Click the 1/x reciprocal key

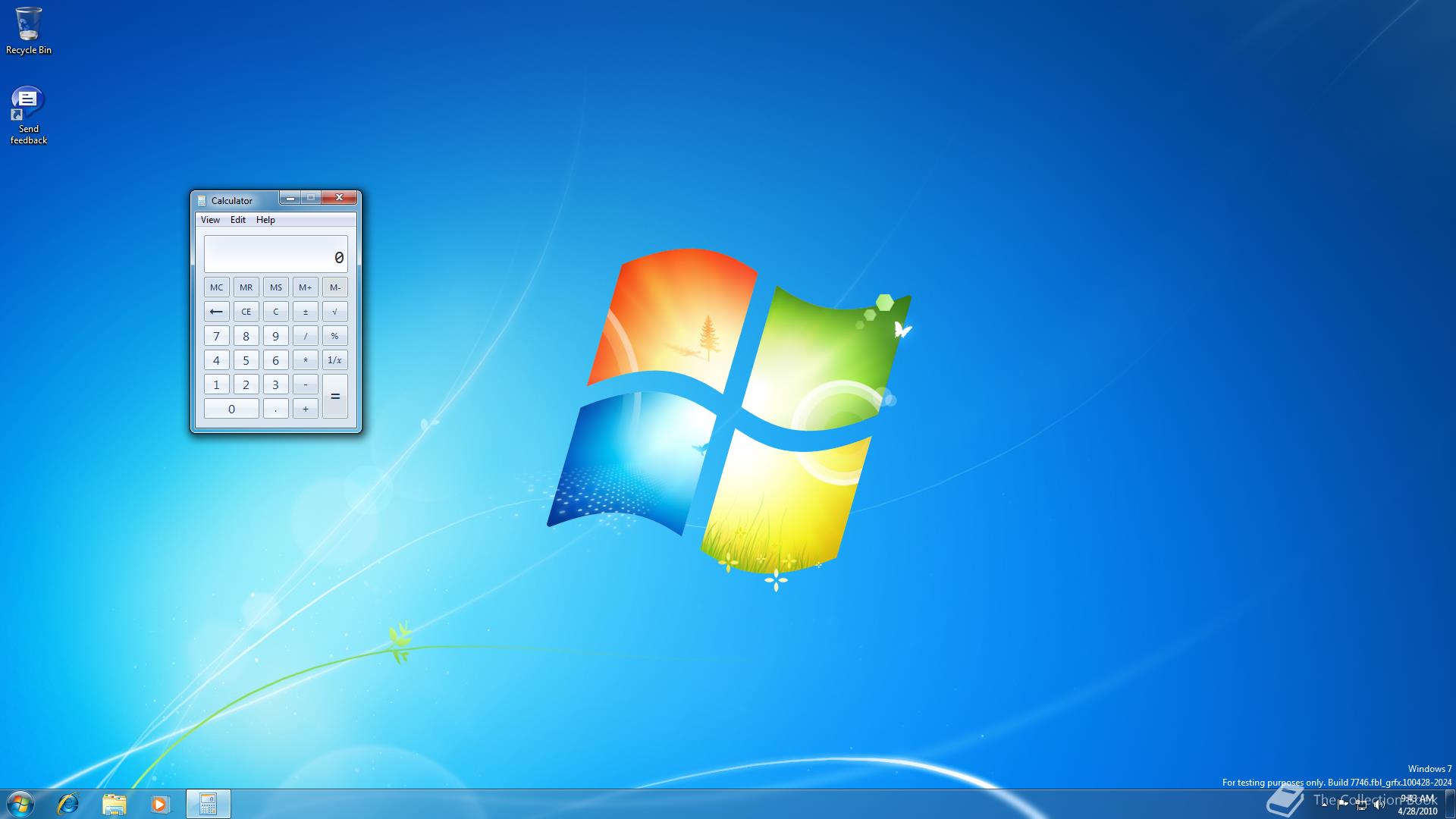coord(334,360)
